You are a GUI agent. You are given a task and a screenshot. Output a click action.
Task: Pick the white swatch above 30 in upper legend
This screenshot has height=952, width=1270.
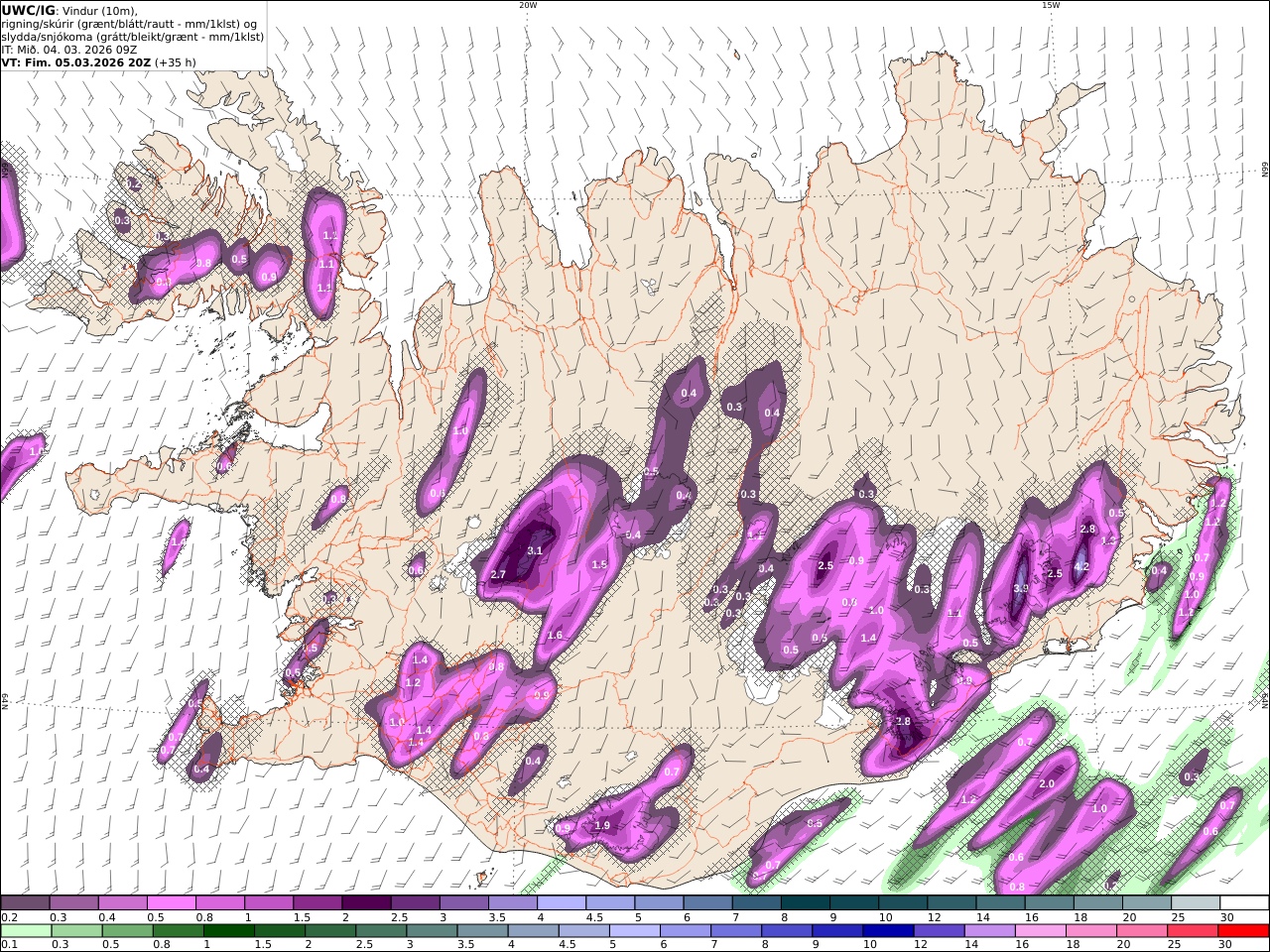(x=1245, y=903)
